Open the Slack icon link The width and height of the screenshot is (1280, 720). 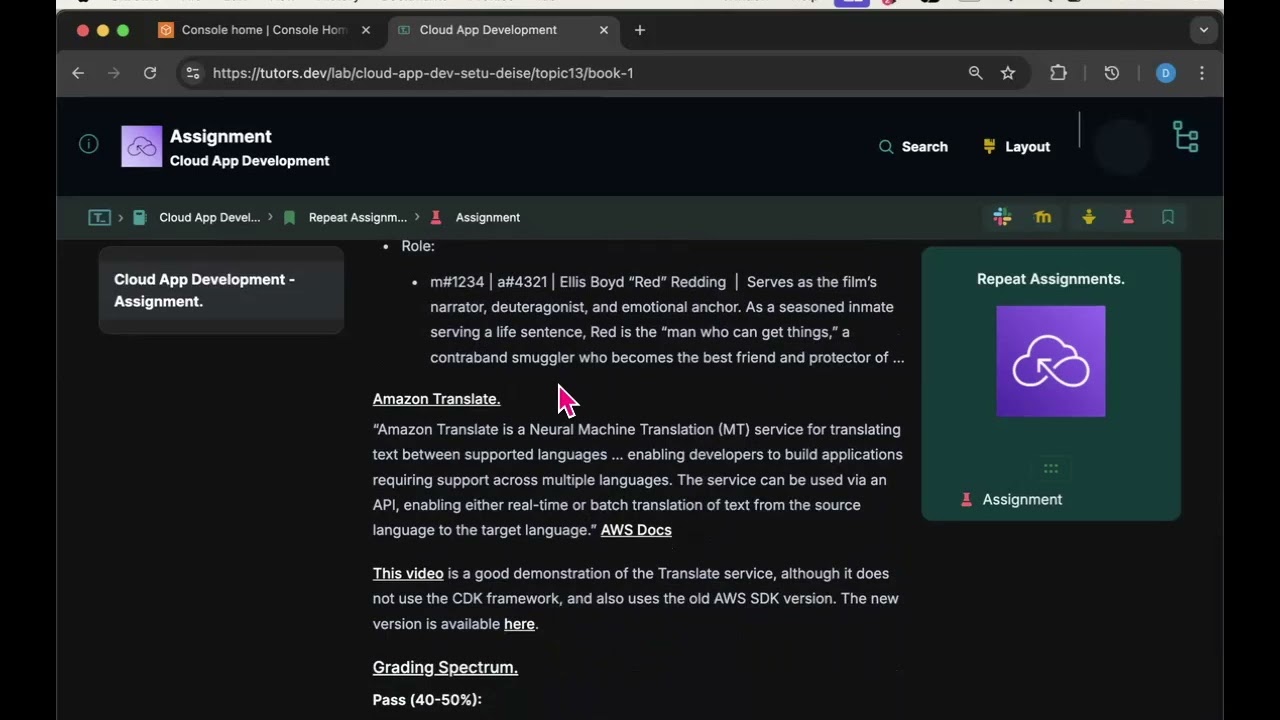[x=1002, y=217]
